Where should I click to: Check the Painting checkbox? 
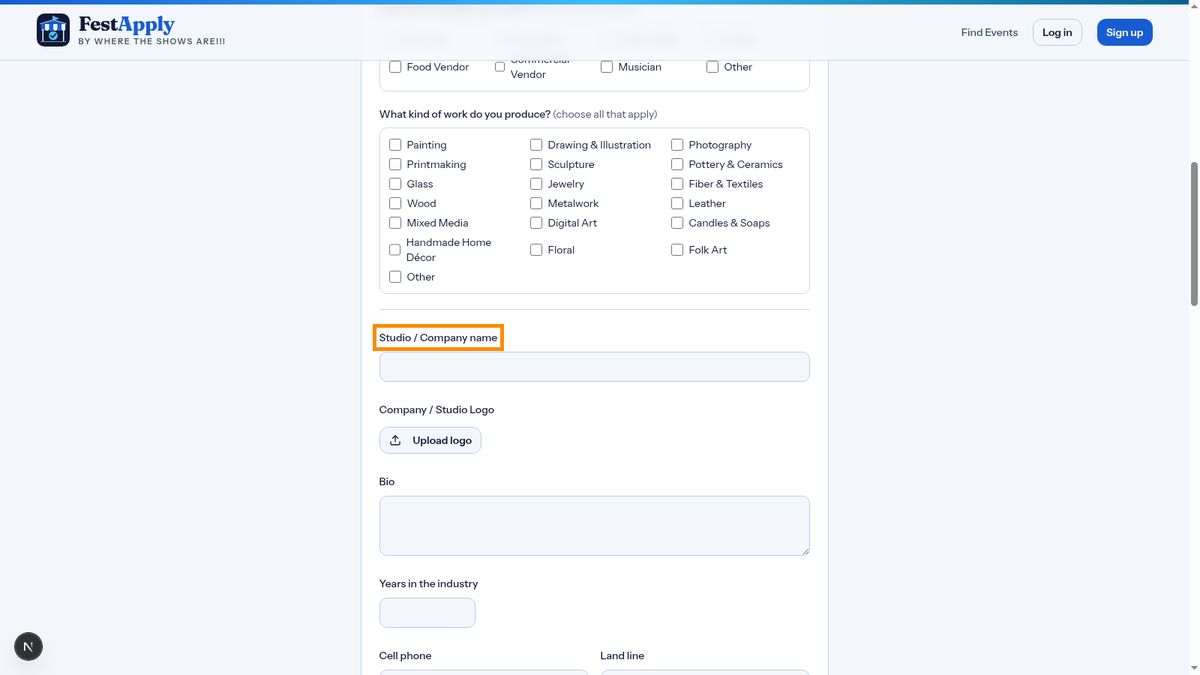[x=395, y=145]
